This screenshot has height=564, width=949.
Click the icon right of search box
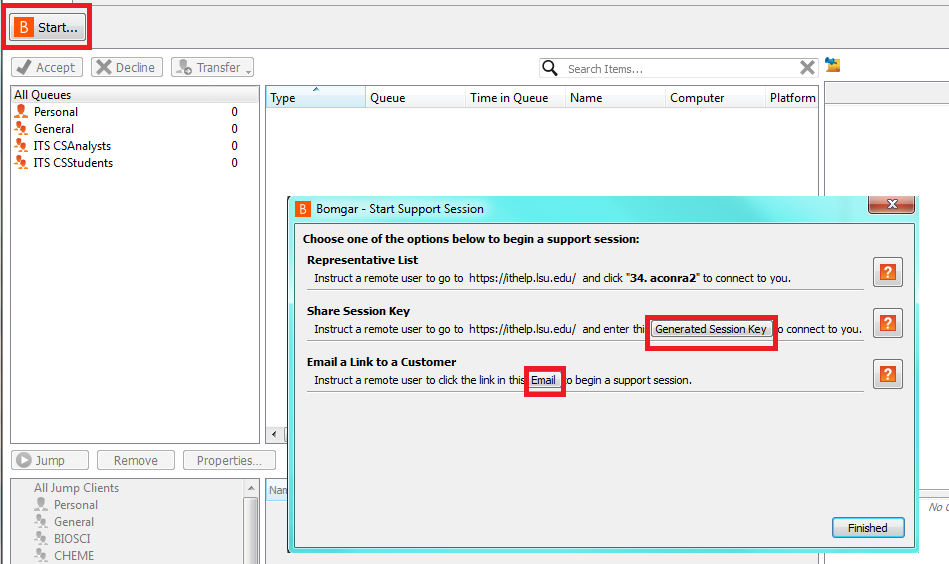[x=833, y=65]
